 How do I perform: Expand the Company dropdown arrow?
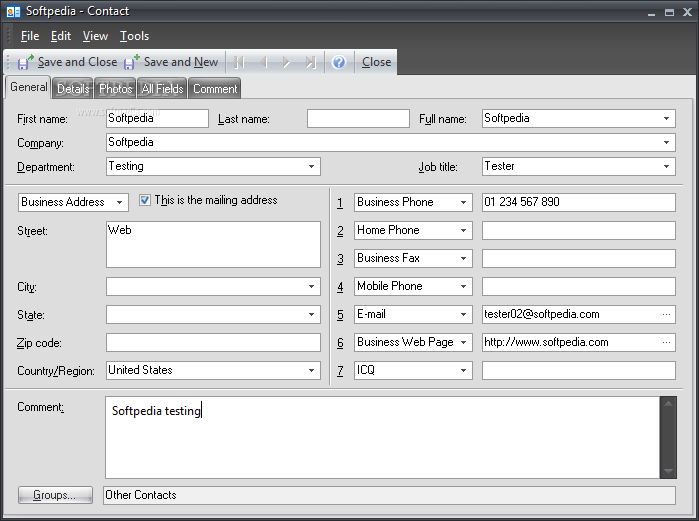[x=666, y=143]
